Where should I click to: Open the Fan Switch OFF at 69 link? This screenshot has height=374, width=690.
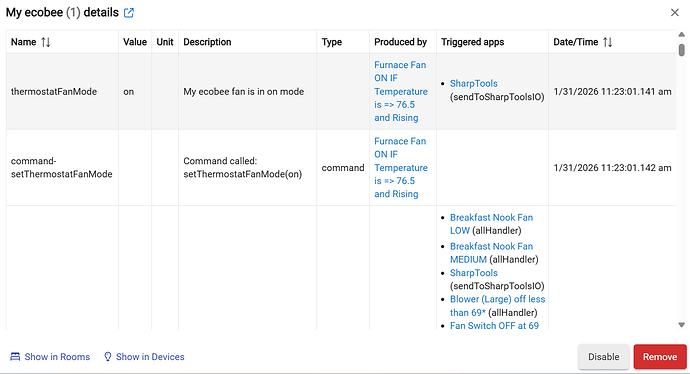(494, 326)
